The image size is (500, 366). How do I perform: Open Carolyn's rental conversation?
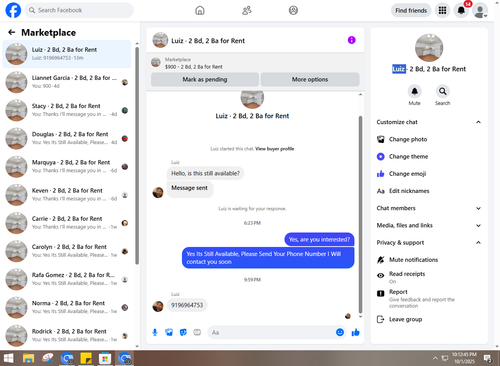[x=67, y=251]
